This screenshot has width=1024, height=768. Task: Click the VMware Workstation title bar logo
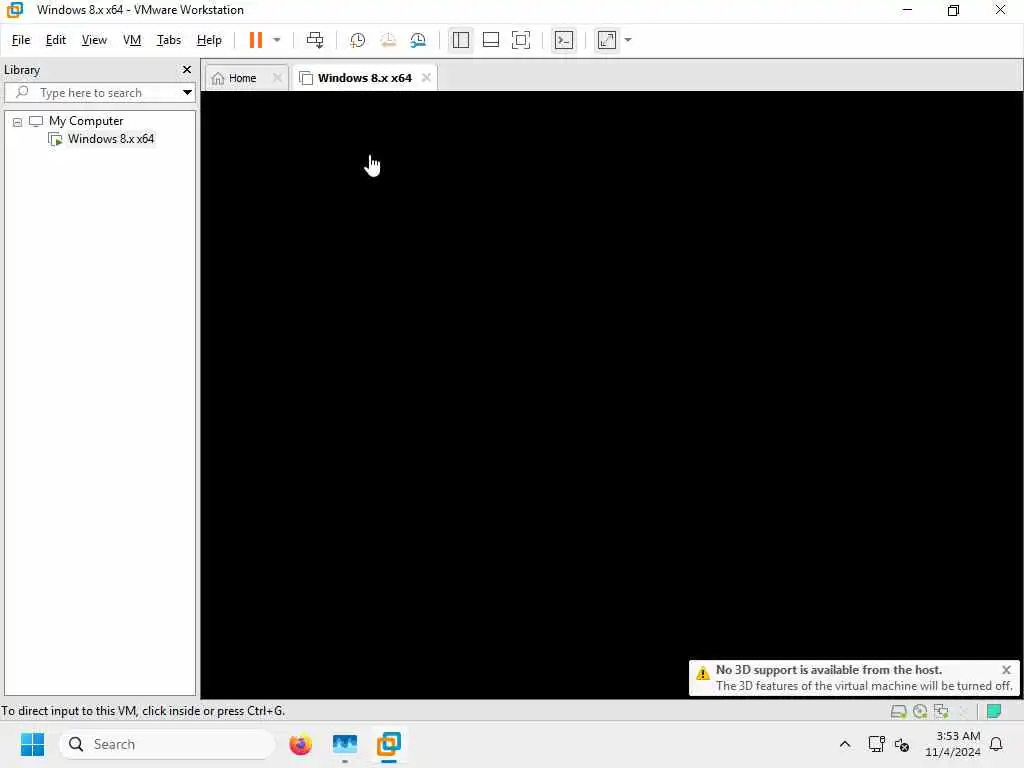pyautogui.click(x=14, y=10)
